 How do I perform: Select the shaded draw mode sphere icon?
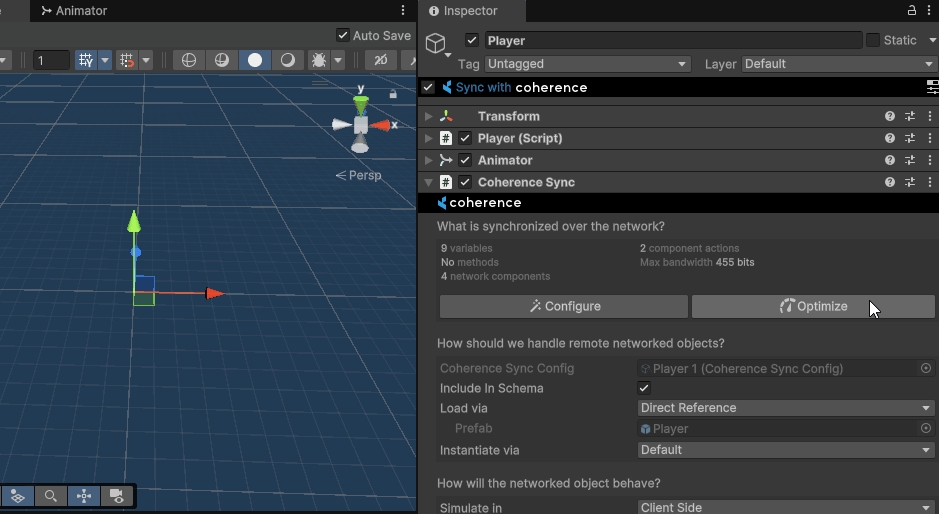pyautogui.click(x=255, y=60)
